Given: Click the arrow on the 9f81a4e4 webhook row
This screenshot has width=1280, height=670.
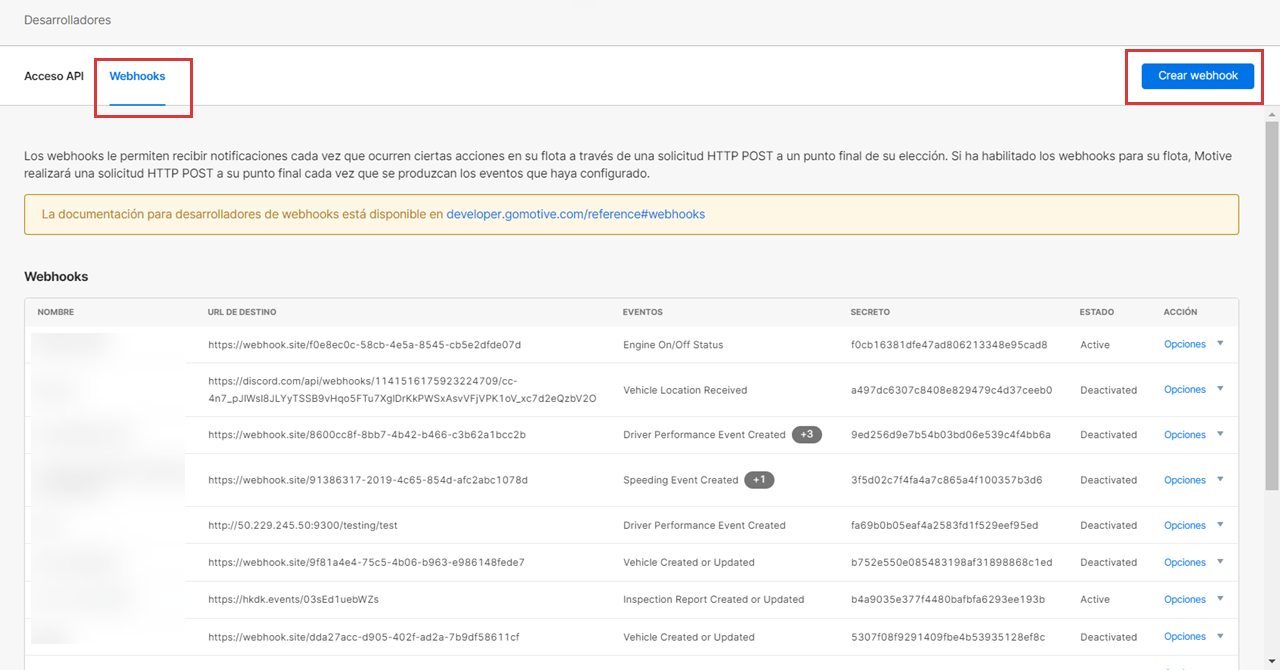Looking at the screenshot, I should tap(1220, 561).
